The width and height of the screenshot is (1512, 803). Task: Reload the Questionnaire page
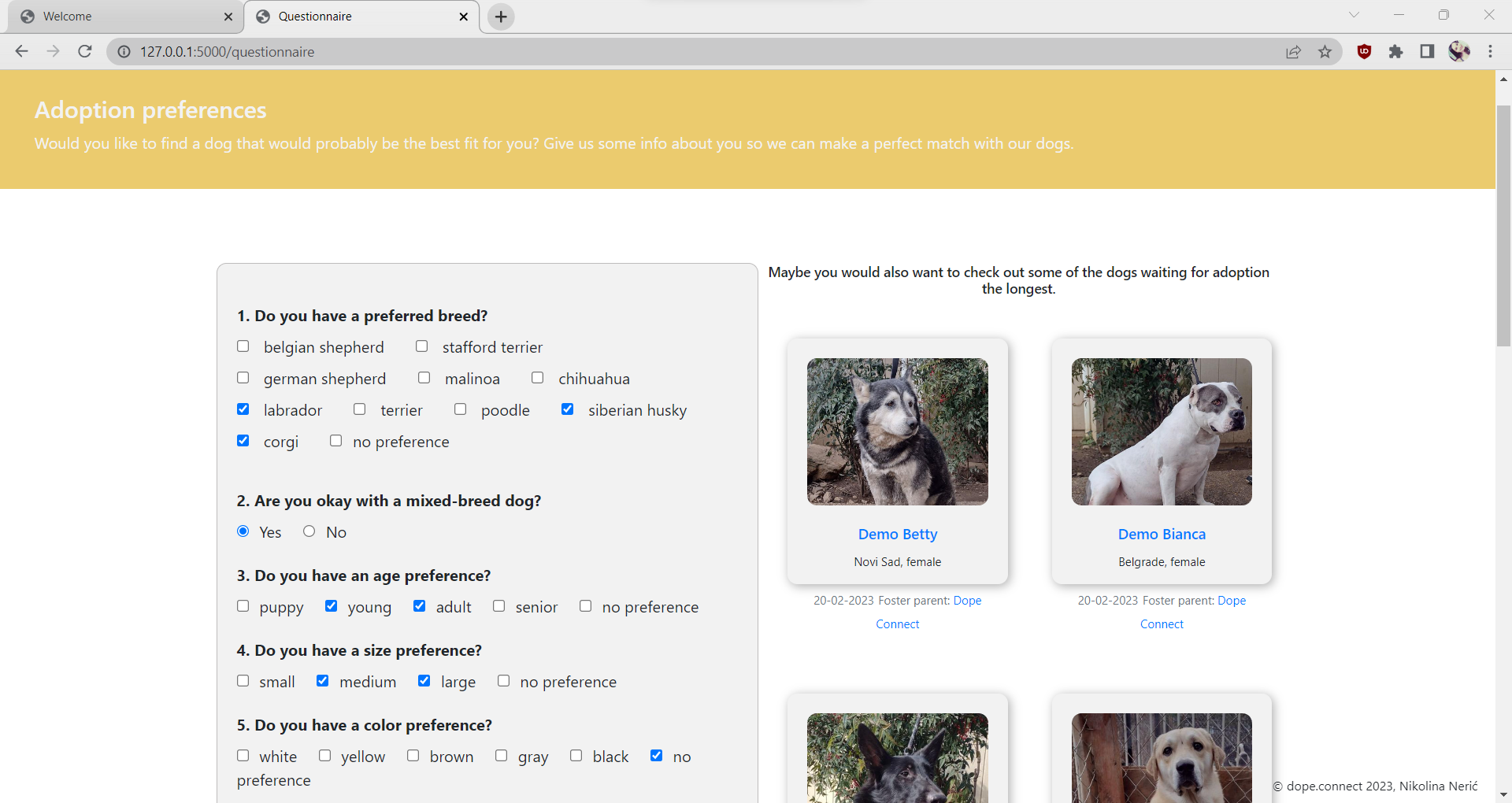pyautogui.click(x=84, y=51)
